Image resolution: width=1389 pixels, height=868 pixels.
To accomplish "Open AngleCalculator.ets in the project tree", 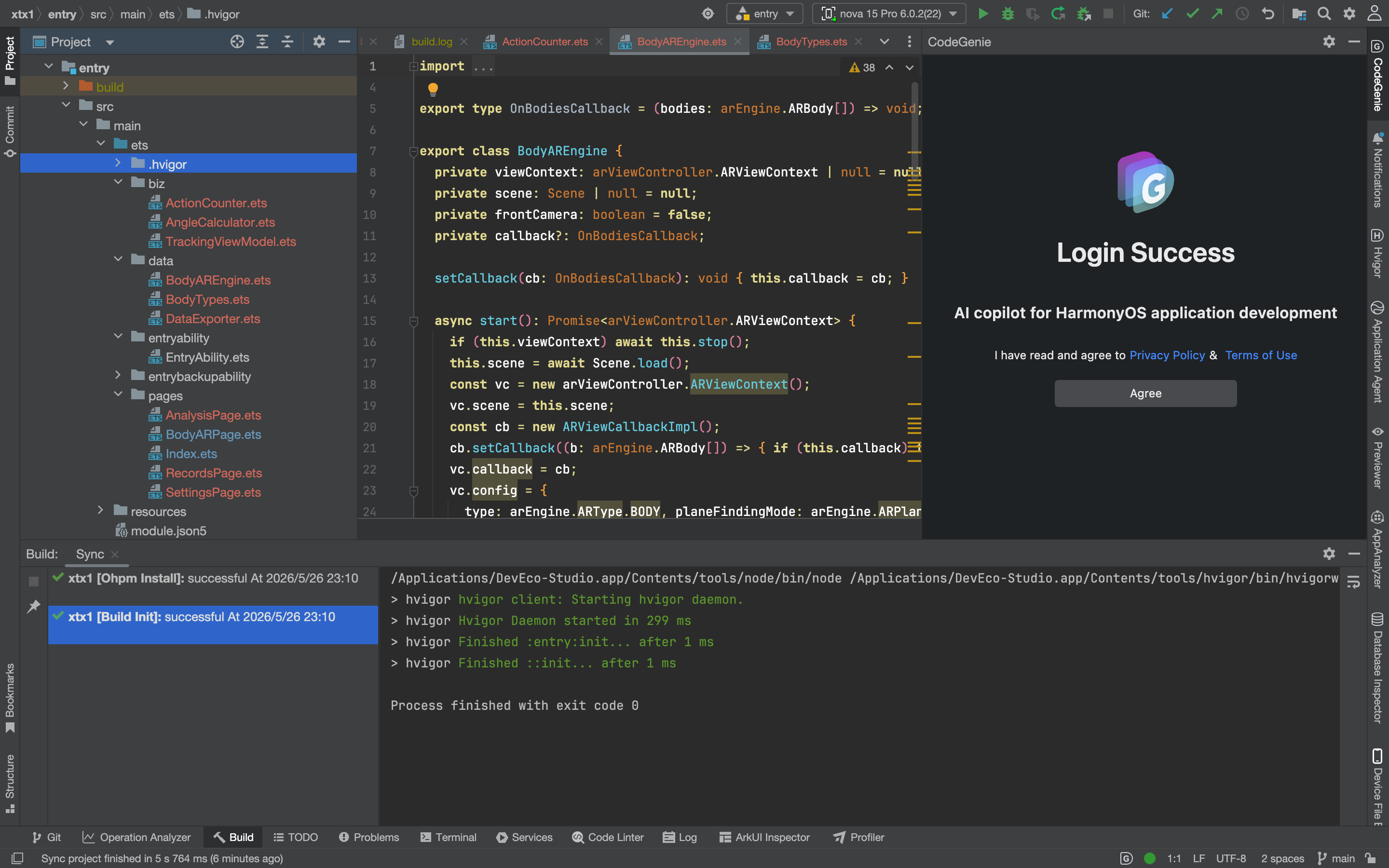I will (220, 222).
